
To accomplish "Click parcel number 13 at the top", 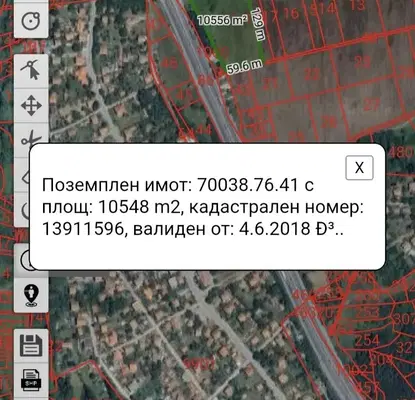I will [357, 5].
